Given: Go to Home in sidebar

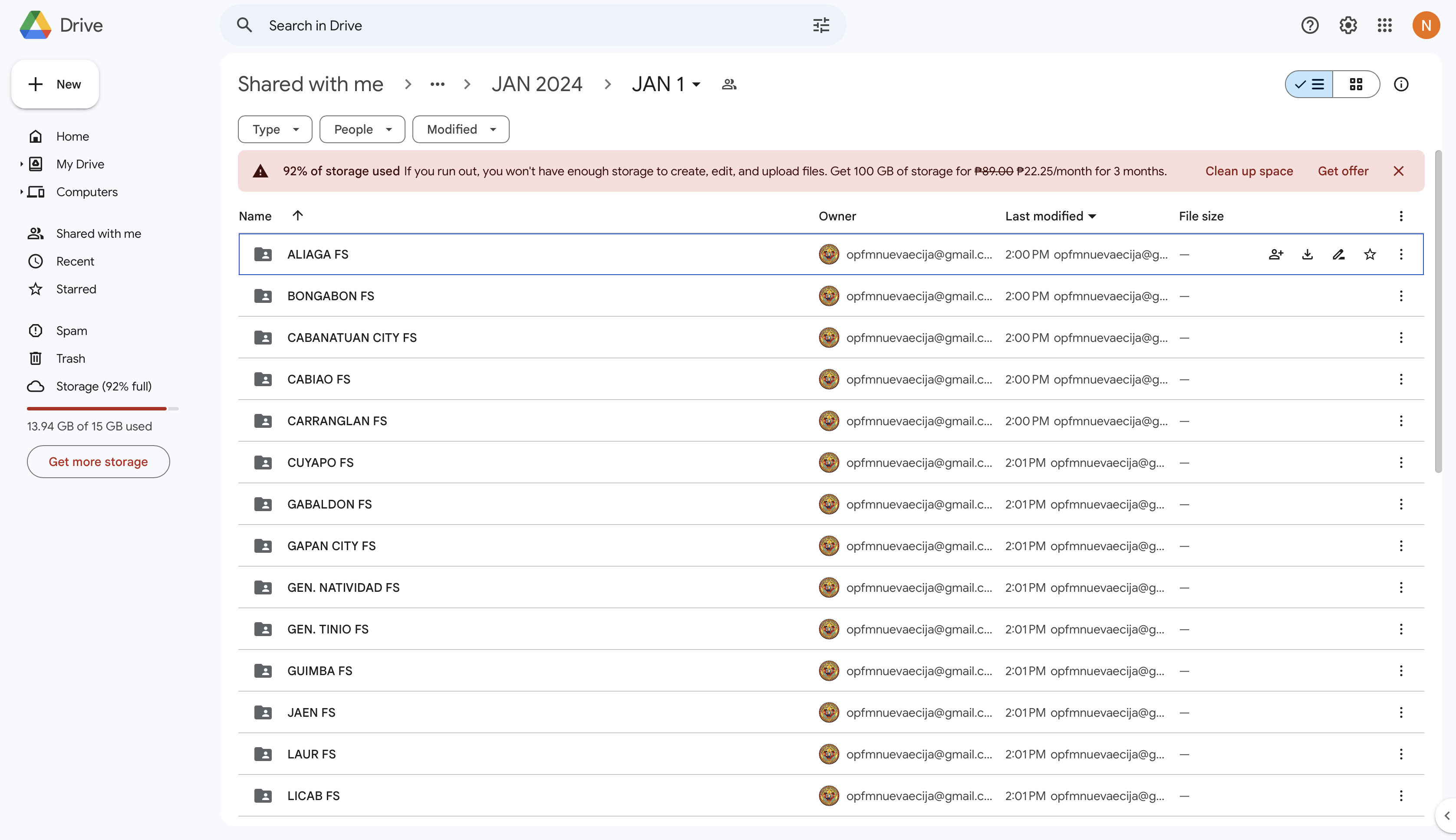Looking at the screenshot, I should pos(72,136).
